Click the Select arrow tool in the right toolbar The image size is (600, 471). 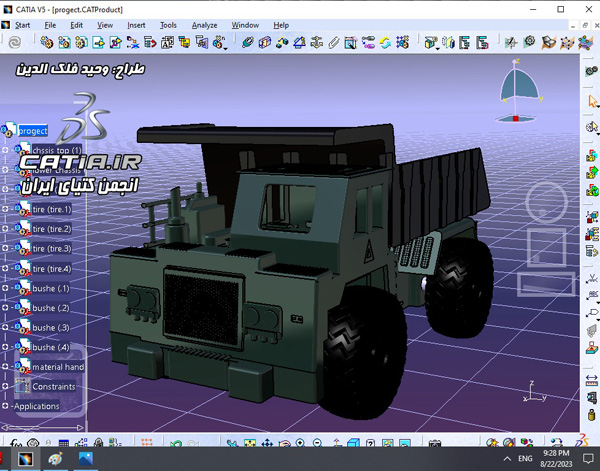pyautogui.click(x=592, y=101)
